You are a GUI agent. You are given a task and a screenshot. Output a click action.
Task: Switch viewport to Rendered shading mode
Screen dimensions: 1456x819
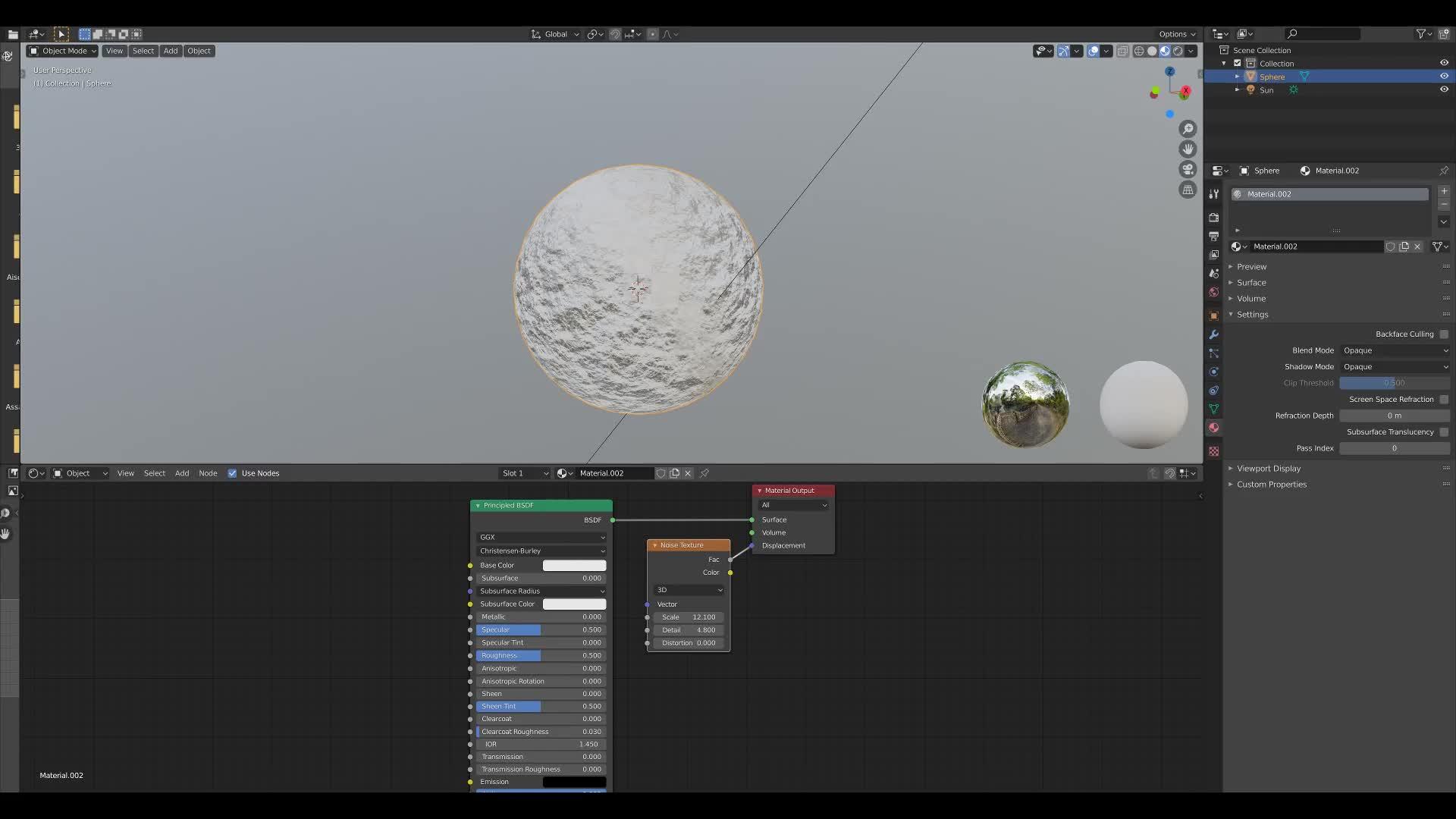(1177, 51)
